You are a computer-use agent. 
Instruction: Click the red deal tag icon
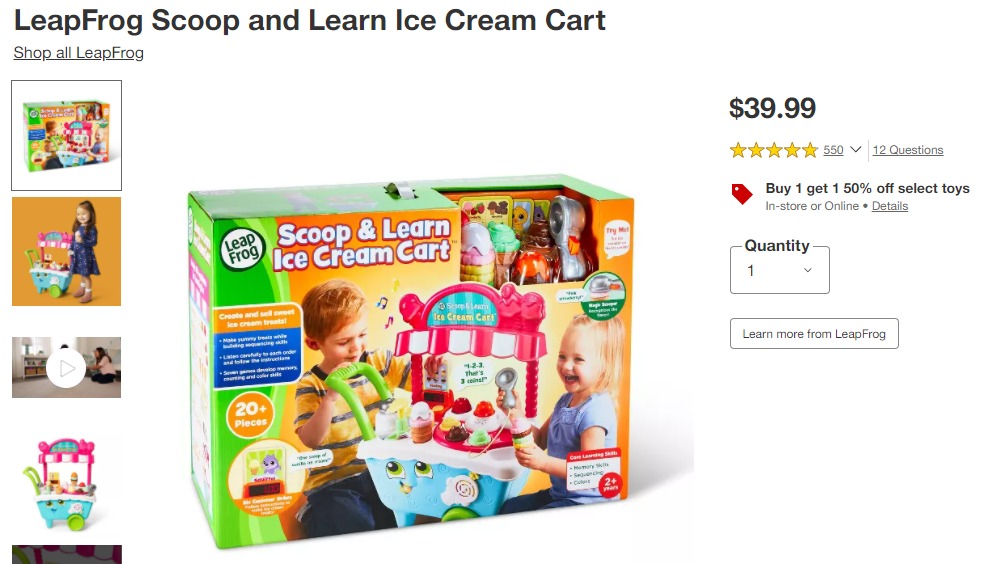(742, 194)
